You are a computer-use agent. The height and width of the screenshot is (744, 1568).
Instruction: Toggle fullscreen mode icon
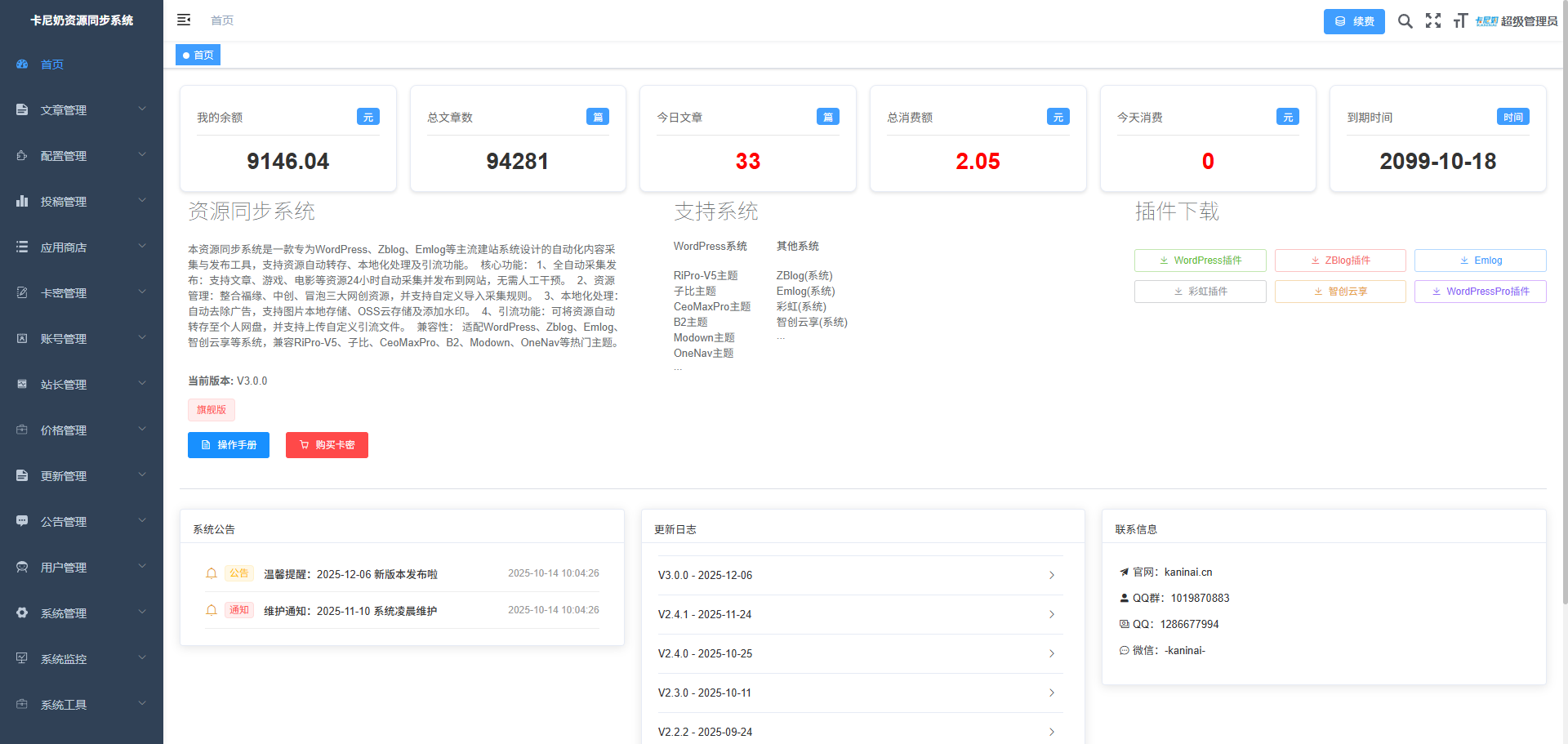pos(1433,21)
